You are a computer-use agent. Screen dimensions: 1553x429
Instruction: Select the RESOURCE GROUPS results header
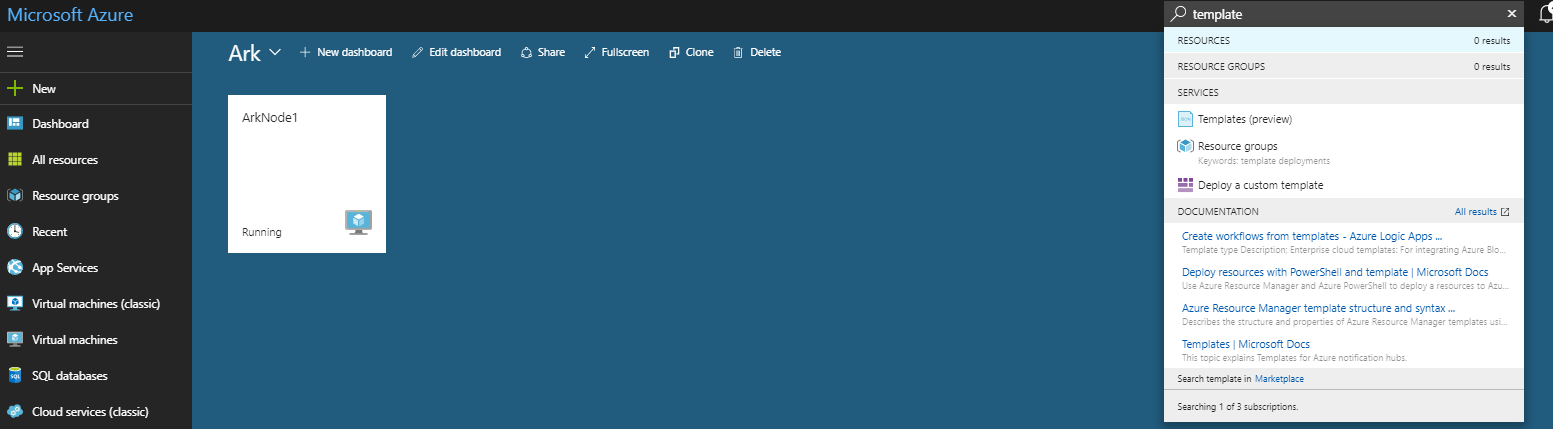click(1344, 66)
